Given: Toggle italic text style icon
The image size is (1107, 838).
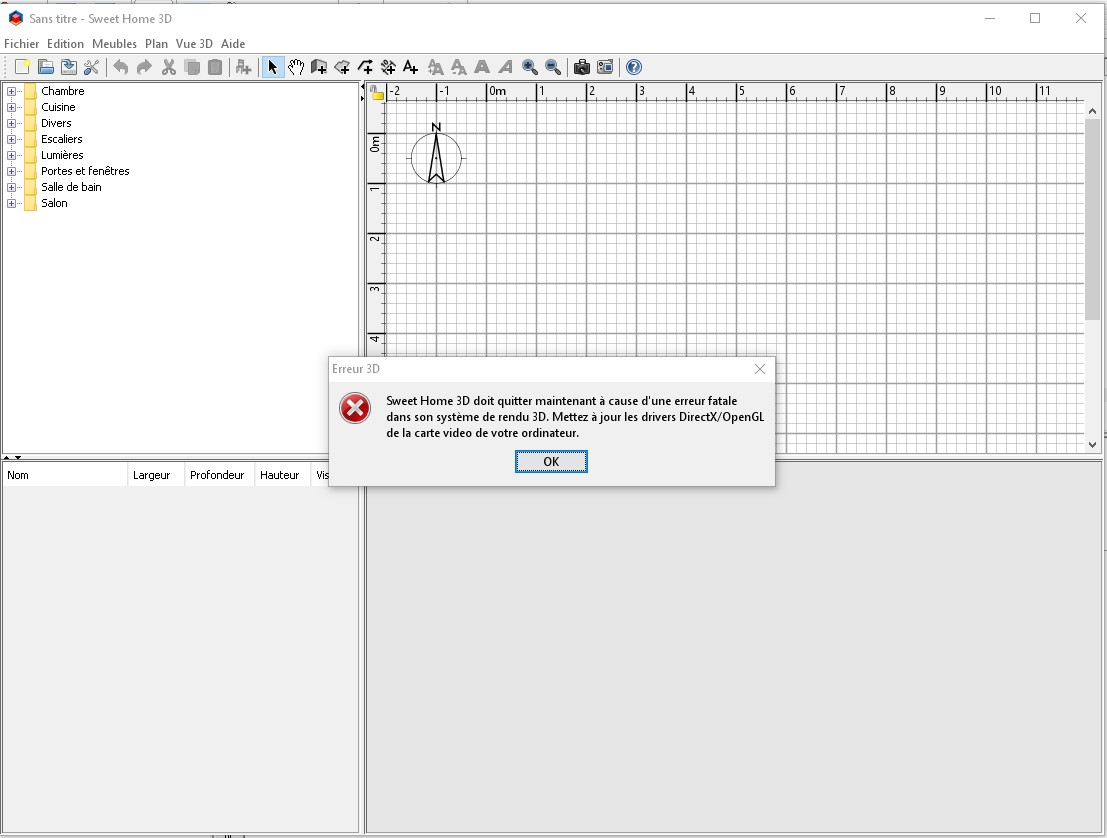Looking at the screenshot, I should (x=505, y=67).
